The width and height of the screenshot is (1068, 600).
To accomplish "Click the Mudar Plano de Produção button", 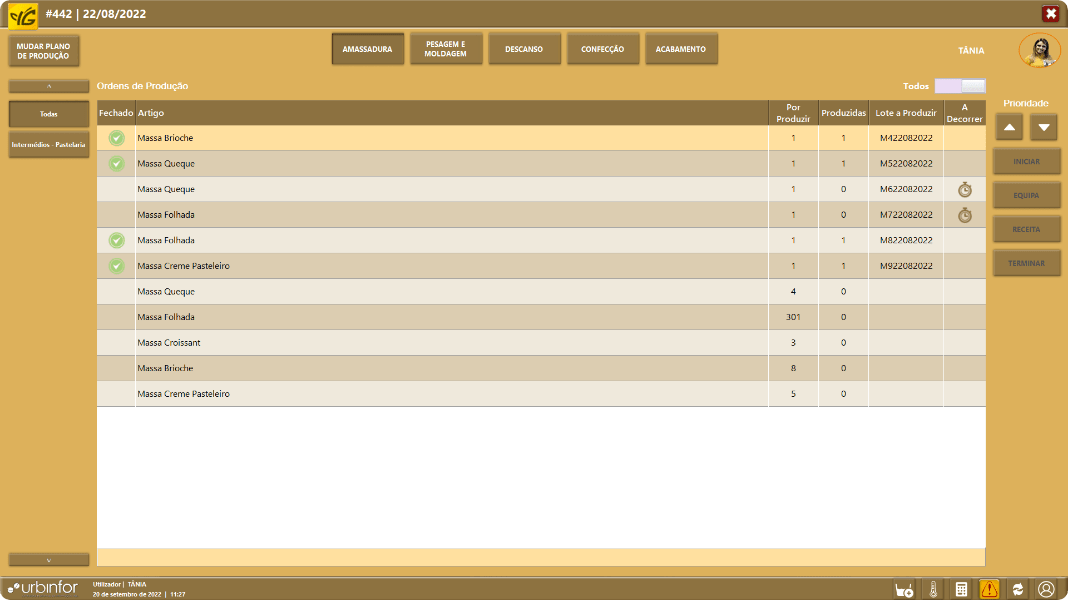I will pyautogui.click(x=43, y=51).
